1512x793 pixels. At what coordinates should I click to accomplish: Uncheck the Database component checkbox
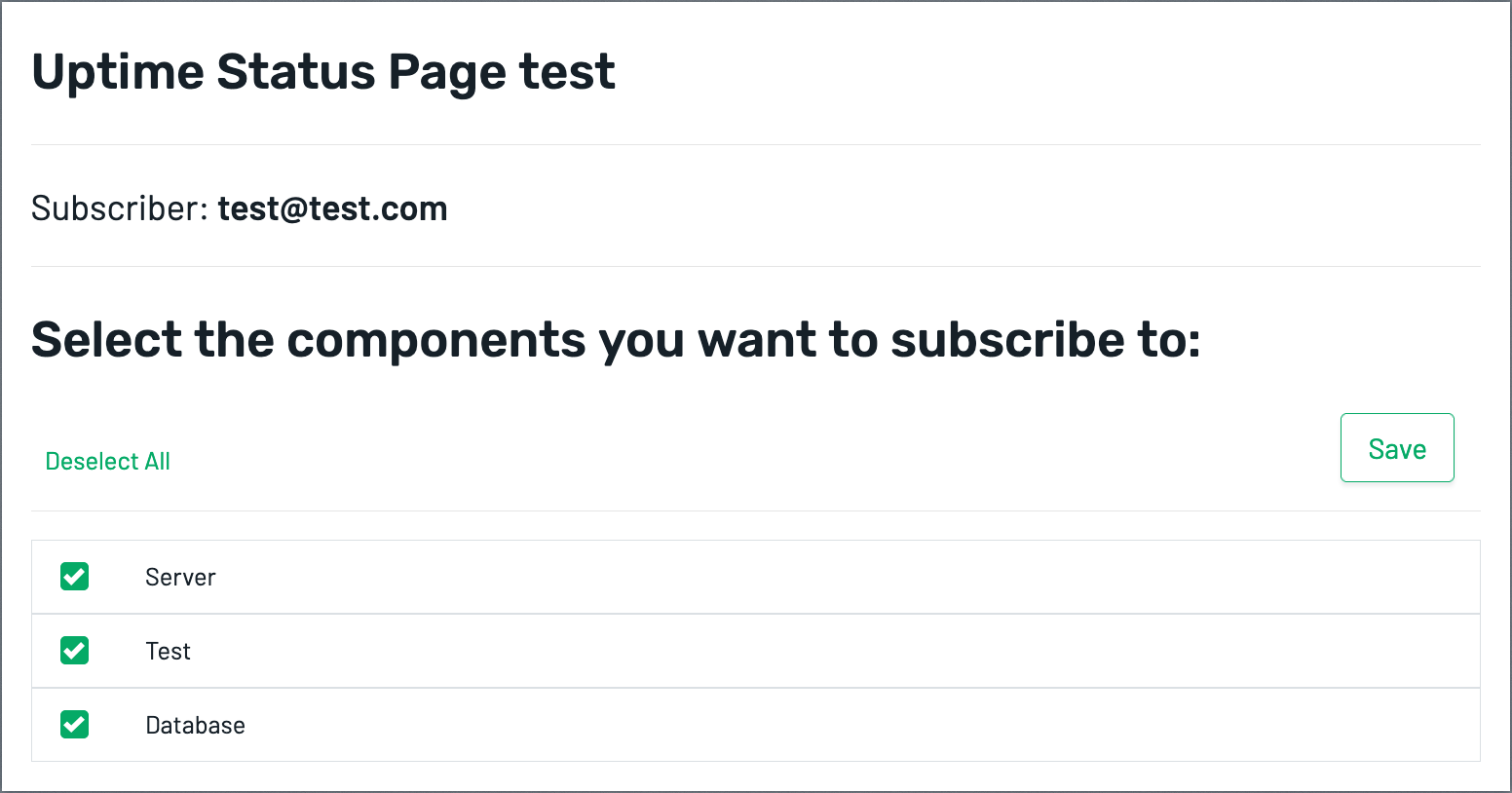point(75,725)
